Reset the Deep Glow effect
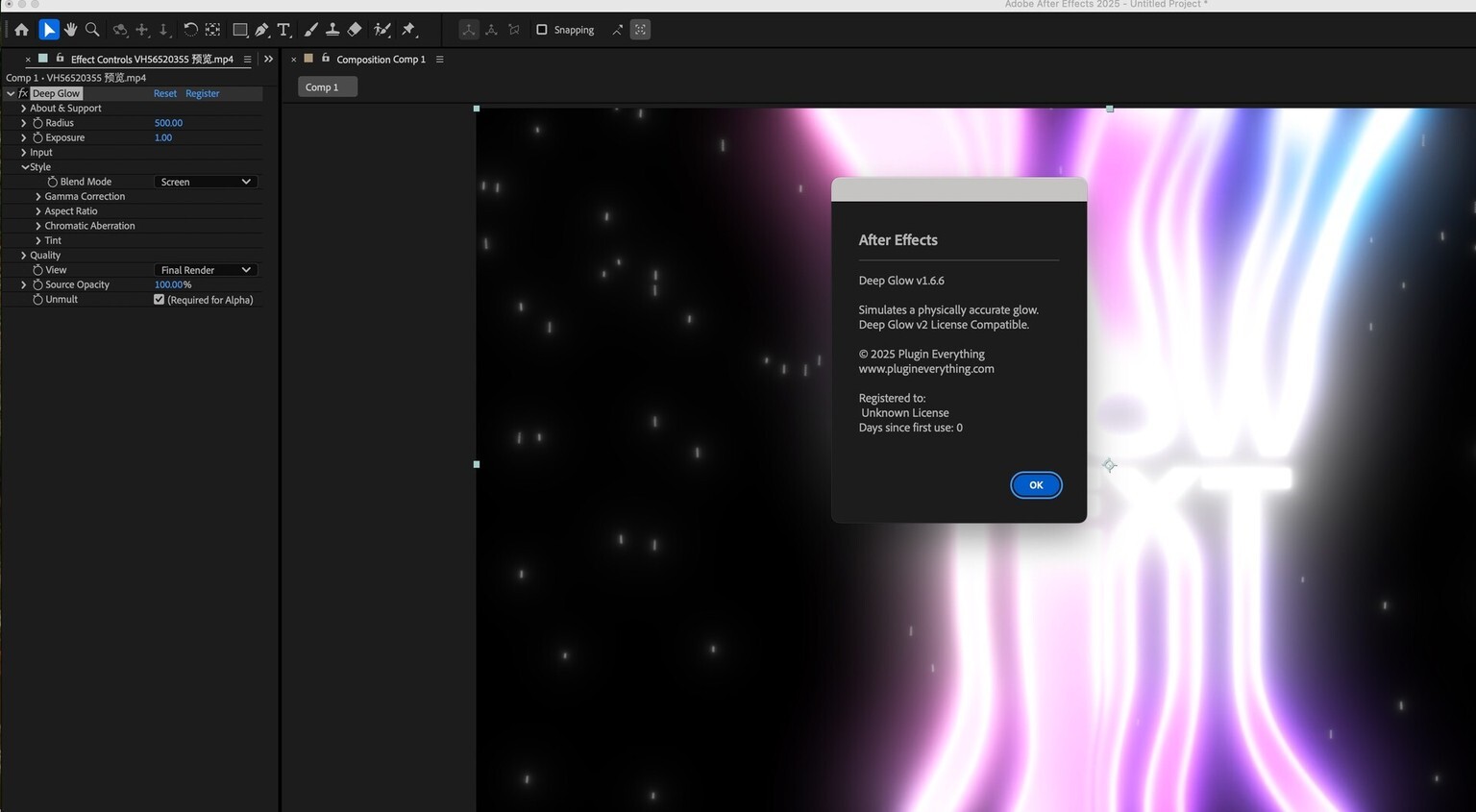1476x812 pixels. (x=165, y=93)
